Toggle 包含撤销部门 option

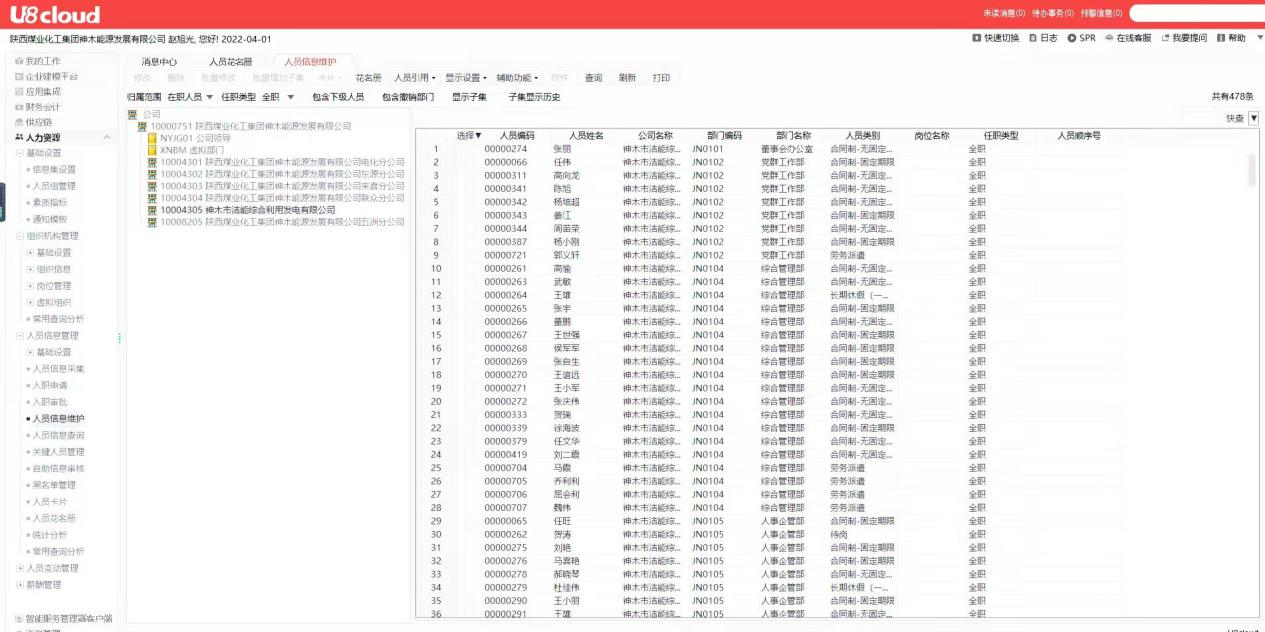(x=407, y=97)
